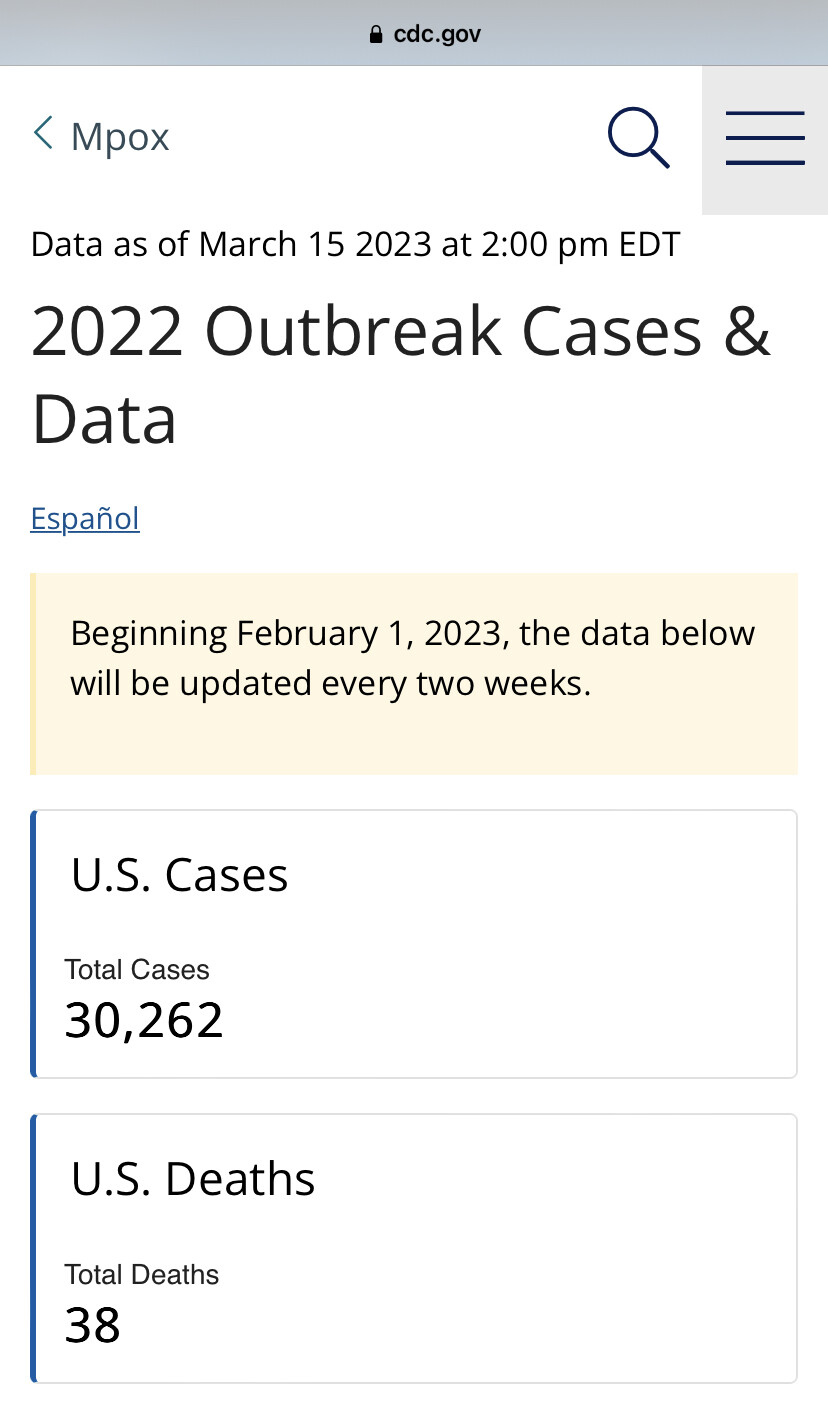Tap the lock icon in address bar

coord(376,35)
